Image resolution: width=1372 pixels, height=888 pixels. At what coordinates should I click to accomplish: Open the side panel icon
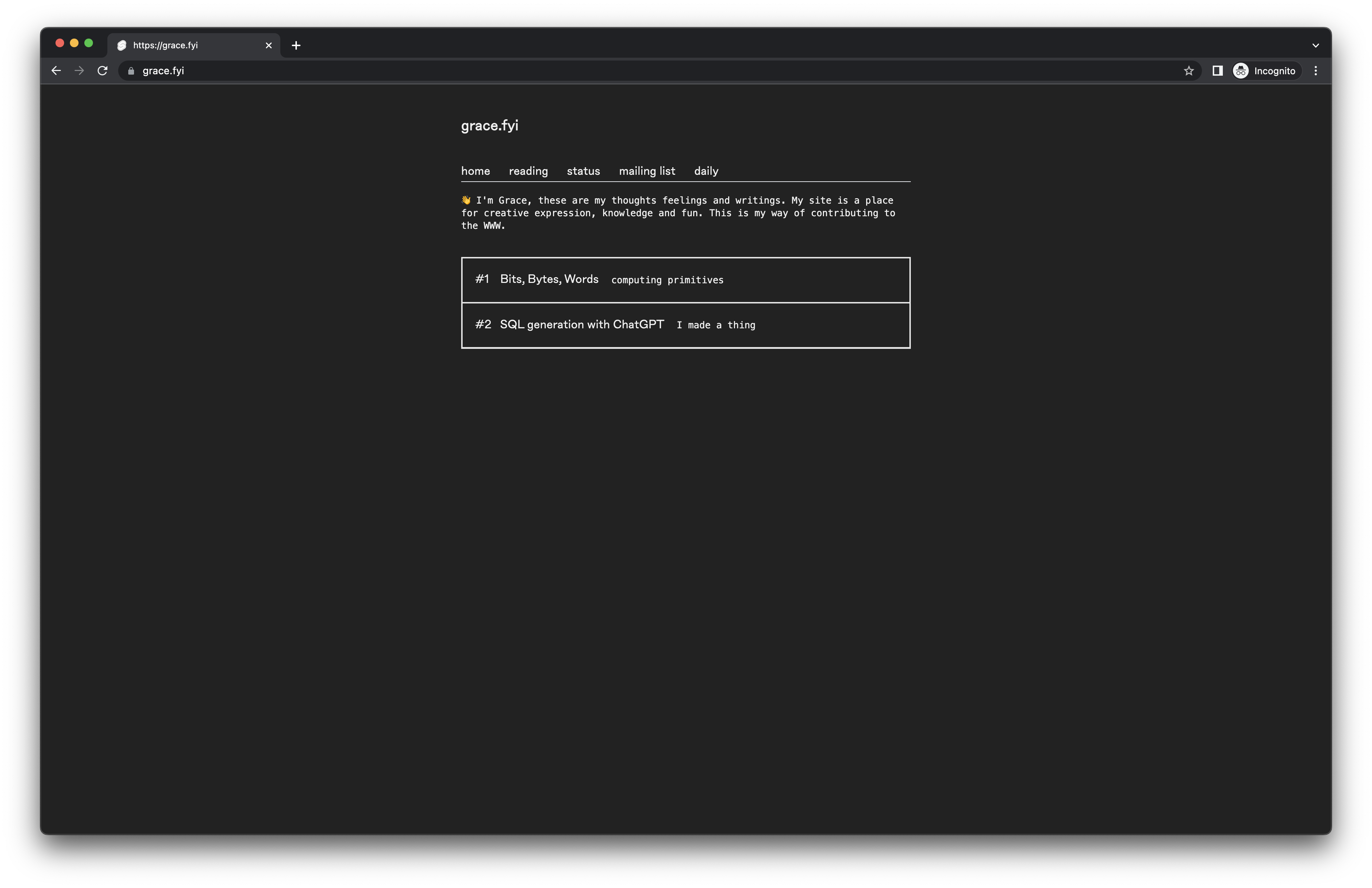(x=1217, y=71)
